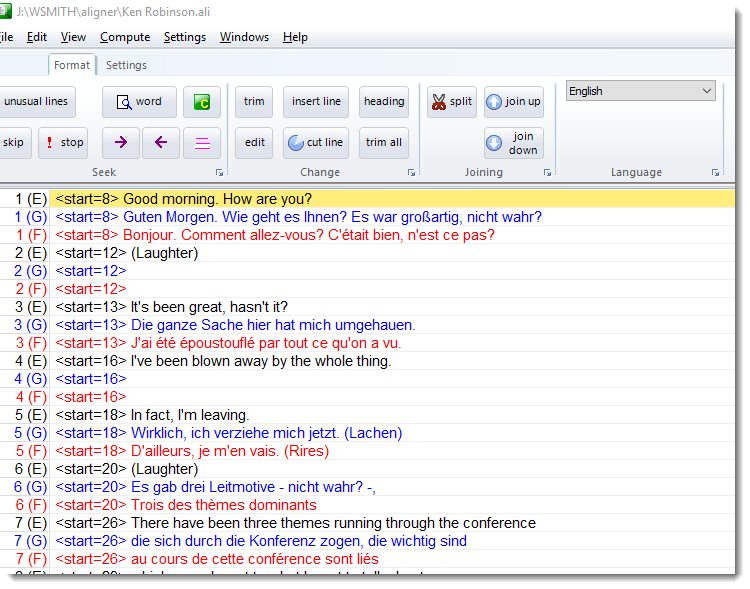The width and height of the screenshot is (750, 589).
Task: Select empty German row 2 (G) start=12
Action: [367, 271]
